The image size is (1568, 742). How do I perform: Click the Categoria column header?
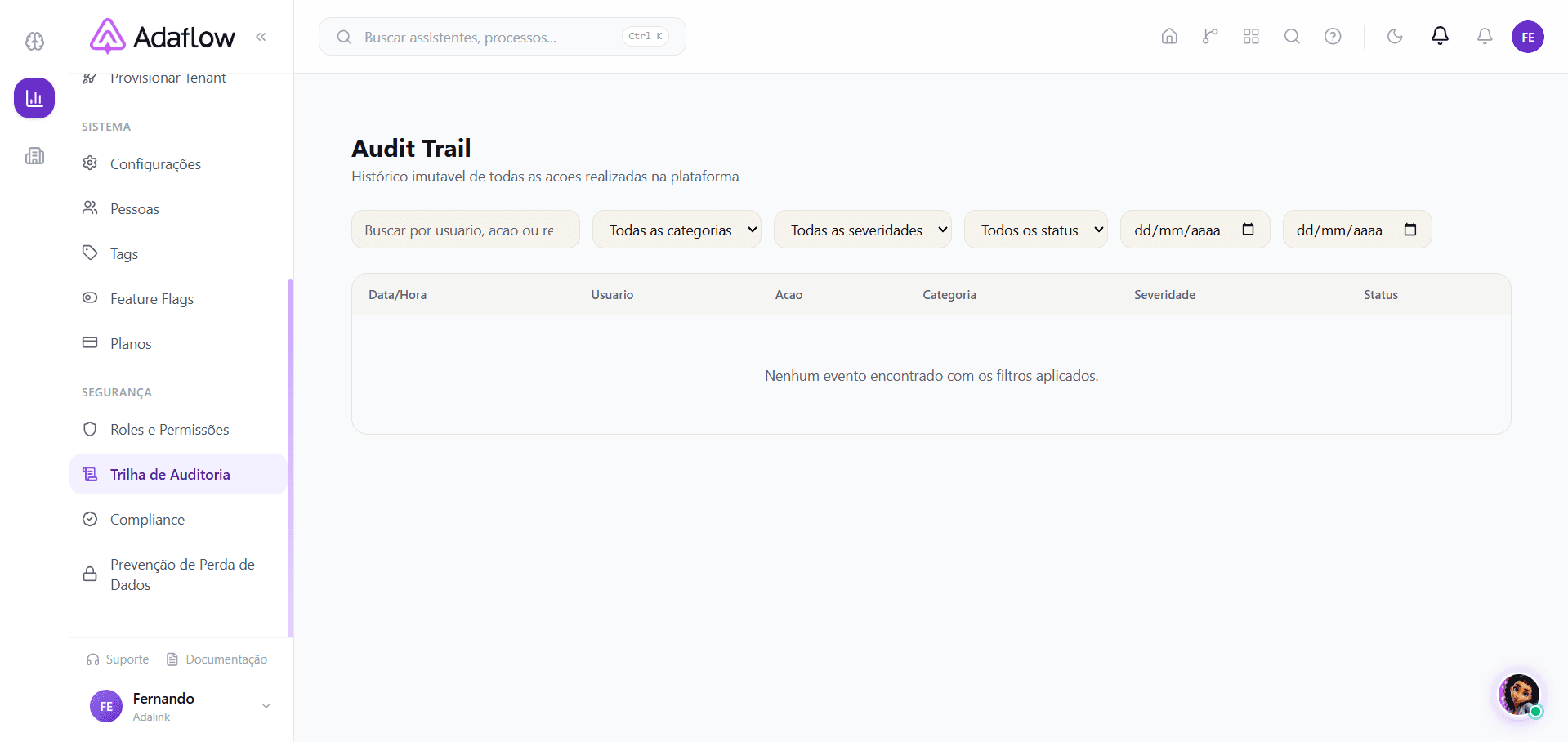coord(949,295)
